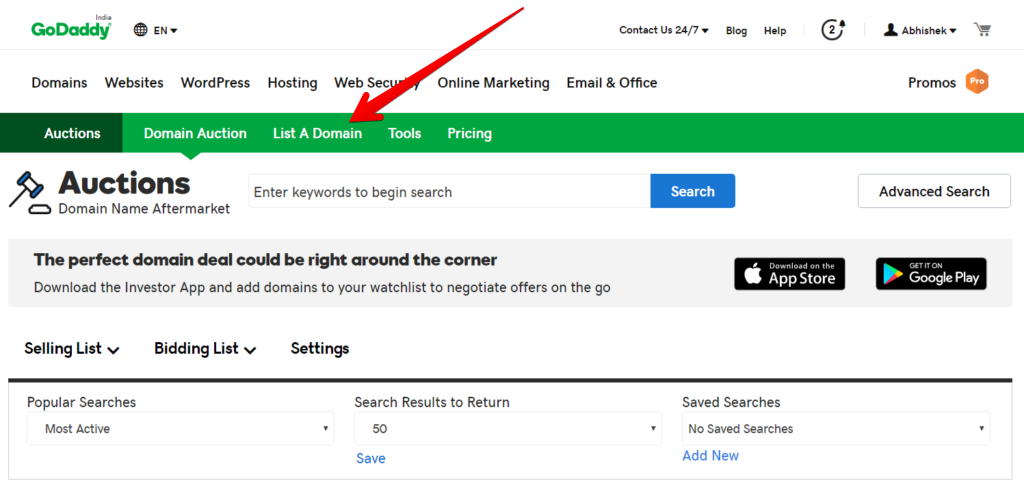
Task: Click the globe language icon
Action: (140, 30)
